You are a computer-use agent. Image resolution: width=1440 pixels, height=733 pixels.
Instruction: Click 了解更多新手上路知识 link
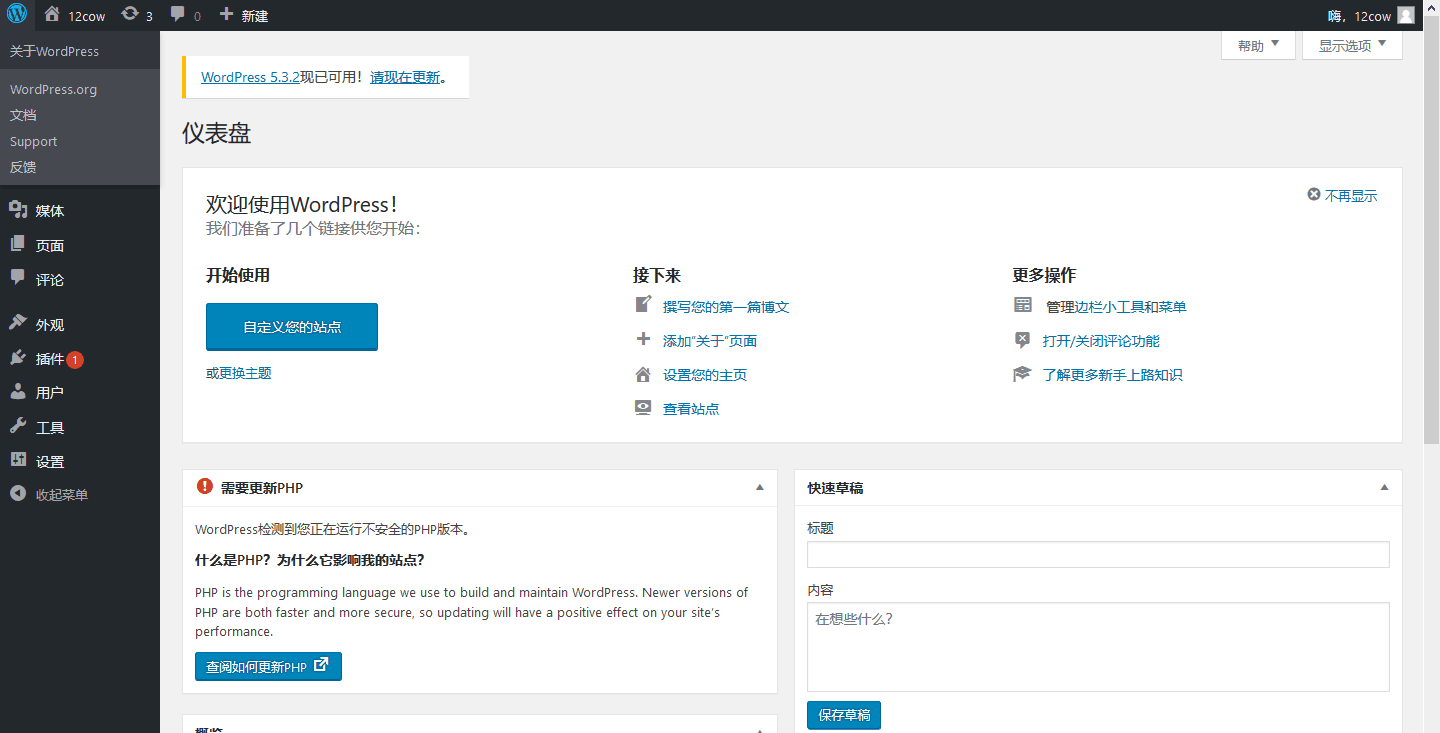1113,375
